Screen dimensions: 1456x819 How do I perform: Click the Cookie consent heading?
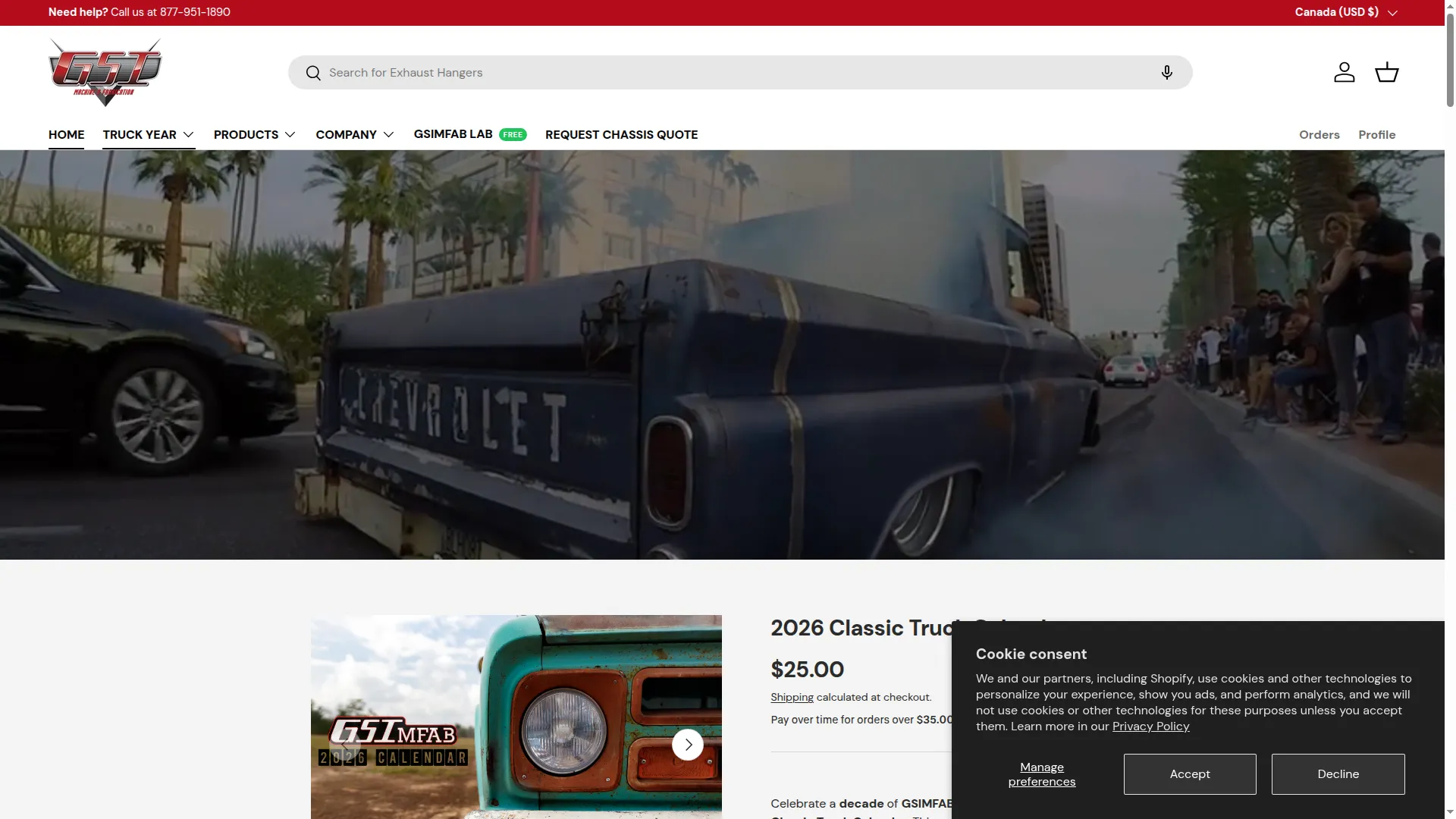coord(1031,654)
